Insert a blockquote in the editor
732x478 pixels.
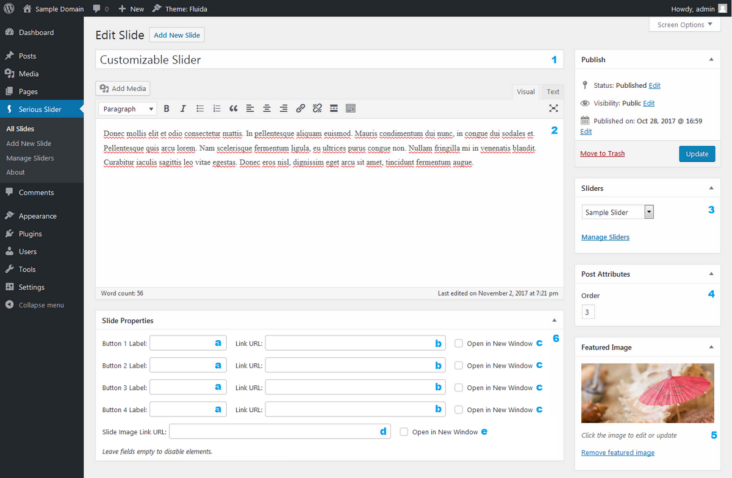tap(233, 108)
